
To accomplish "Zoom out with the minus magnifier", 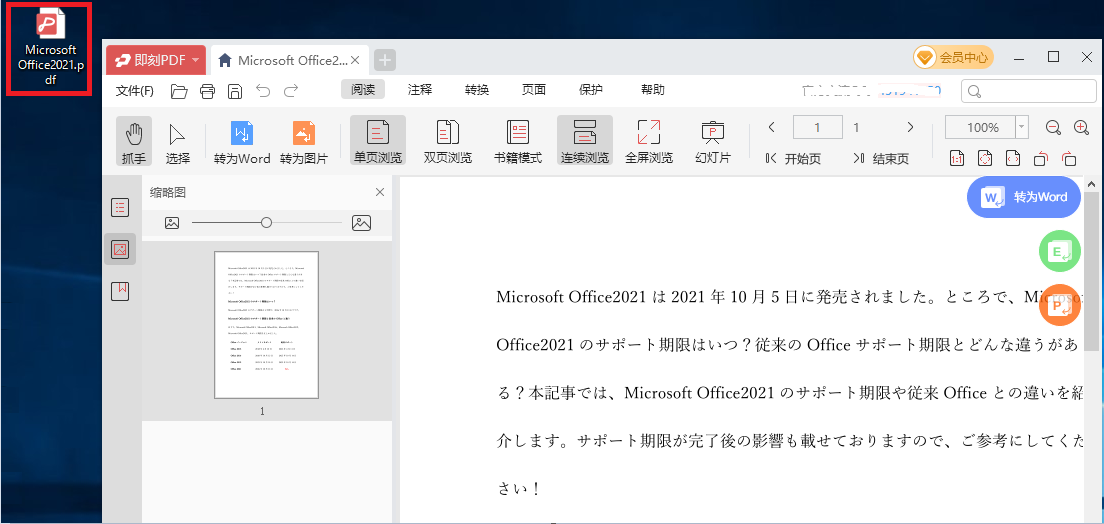I will [1053, 127].
